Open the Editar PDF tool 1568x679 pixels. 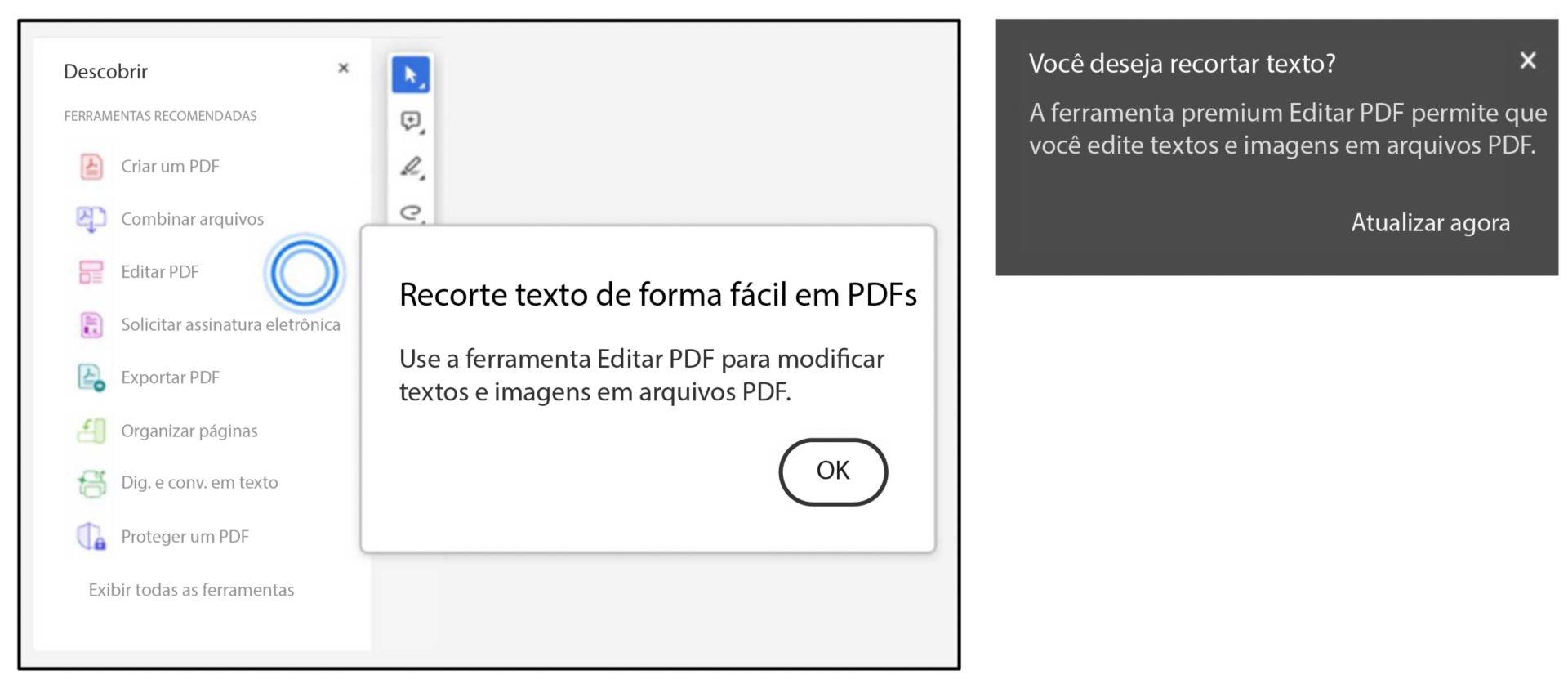coord(160,272)
